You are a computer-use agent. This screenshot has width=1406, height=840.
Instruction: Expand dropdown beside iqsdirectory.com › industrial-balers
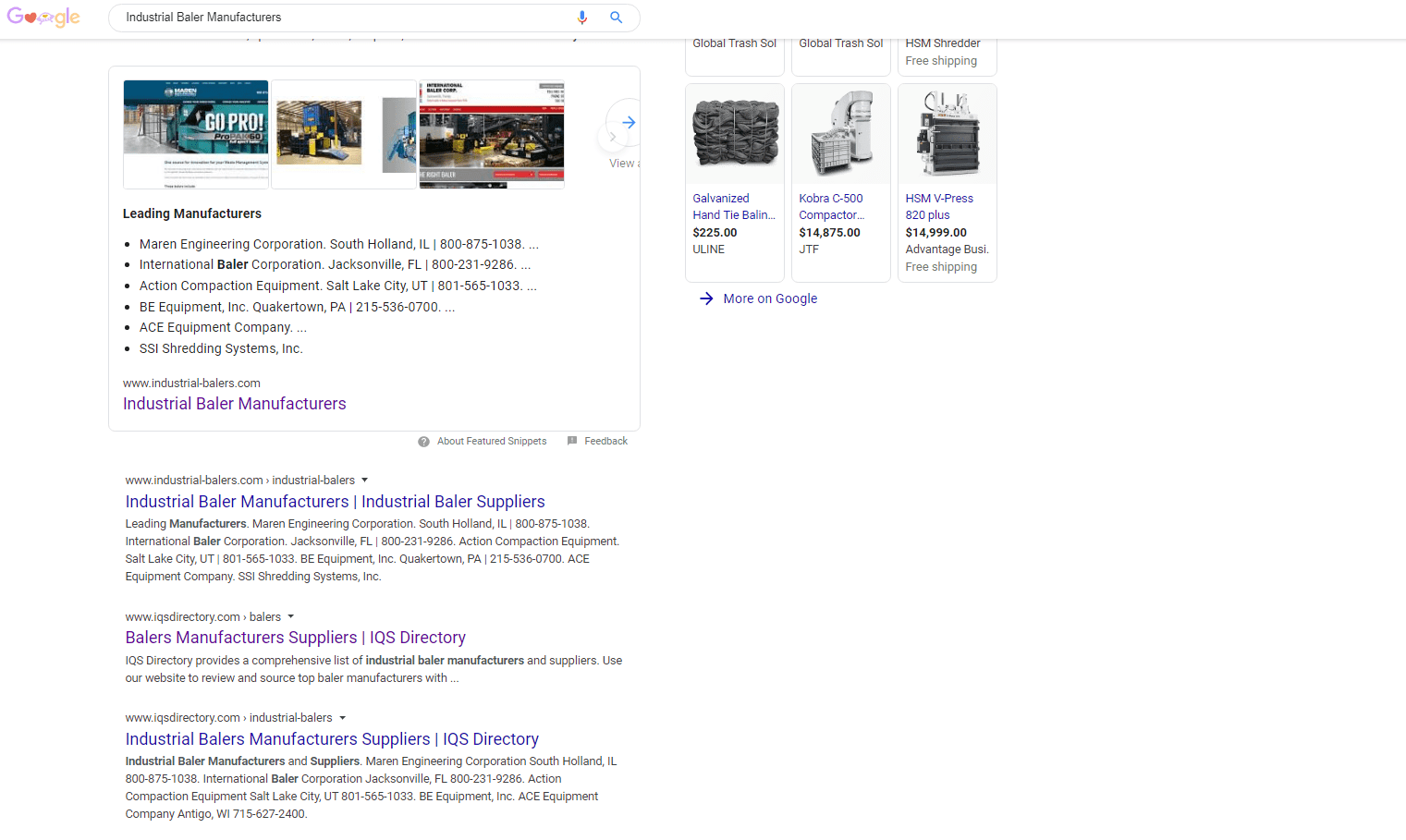[x=342, y=718]
